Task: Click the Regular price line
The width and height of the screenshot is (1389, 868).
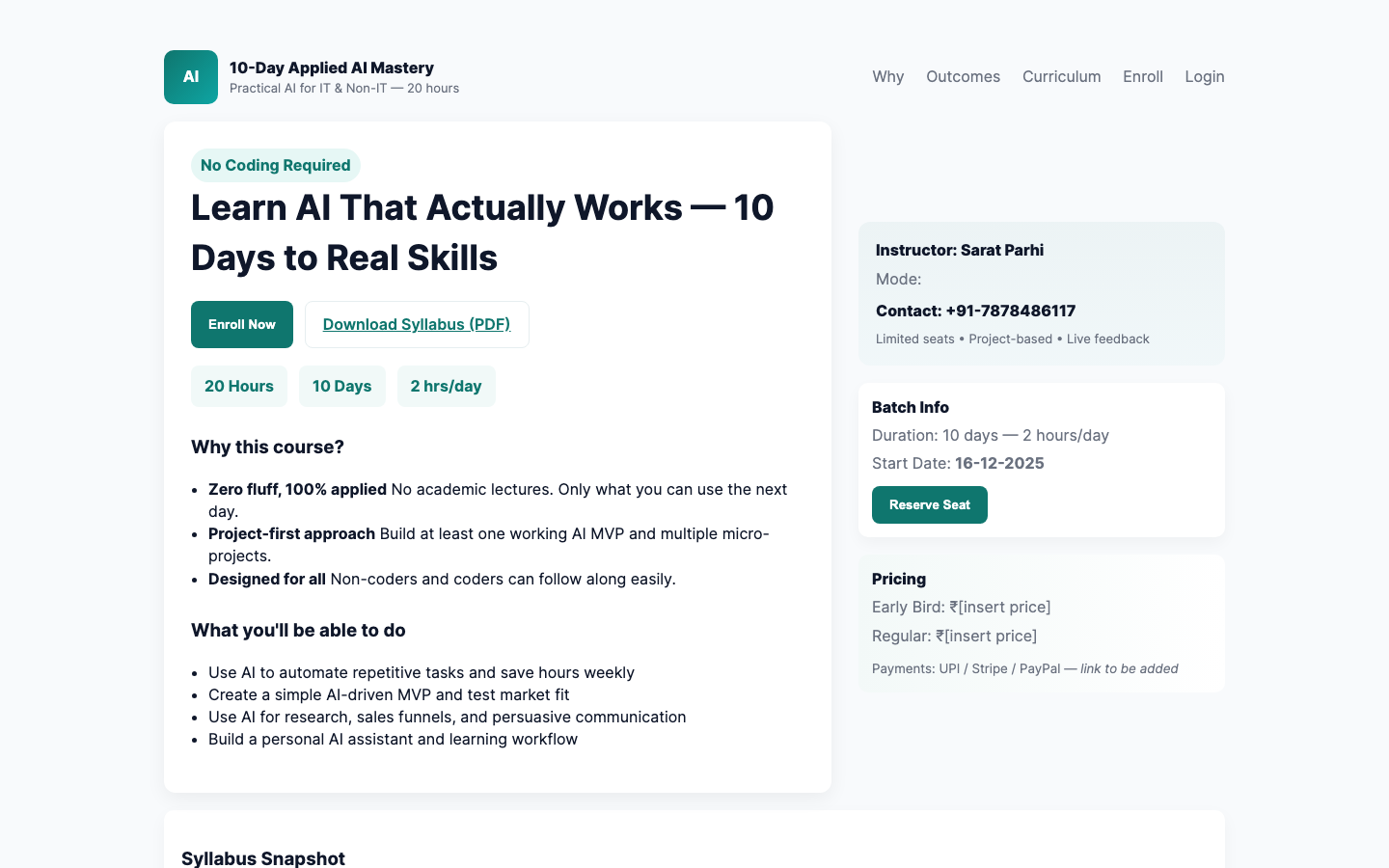Action: coord(955,636)
